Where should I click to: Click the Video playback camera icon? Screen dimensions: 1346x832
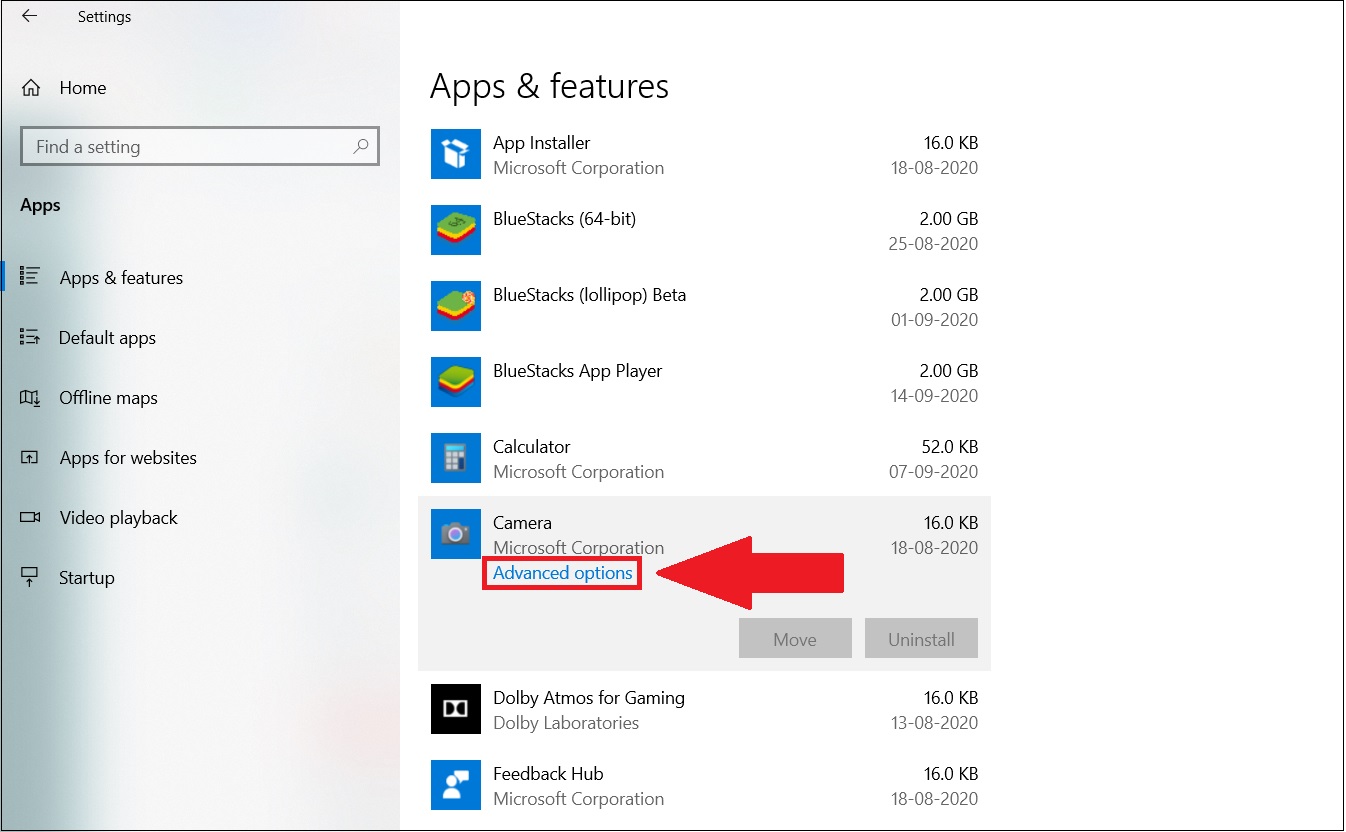[x=30, y=517]
